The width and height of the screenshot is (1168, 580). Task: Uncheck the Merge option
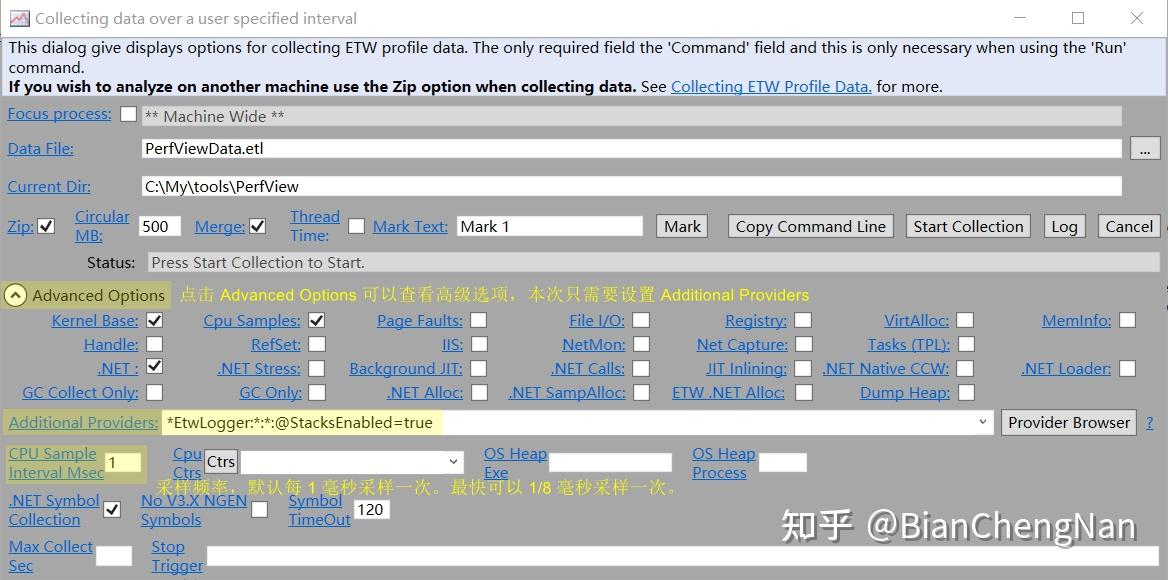258,226
